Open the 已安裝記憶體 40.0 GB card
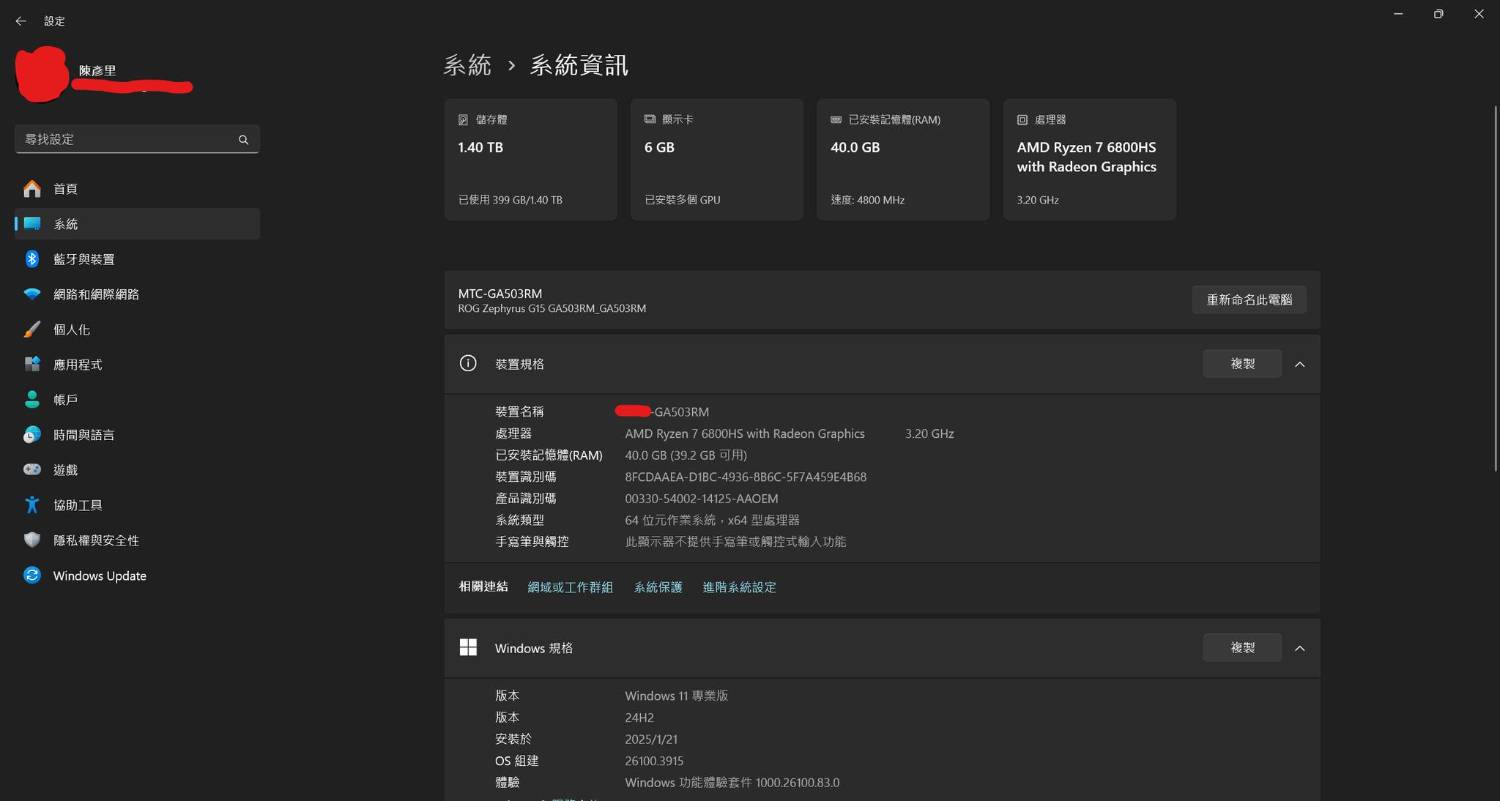 tap(903, 159)
